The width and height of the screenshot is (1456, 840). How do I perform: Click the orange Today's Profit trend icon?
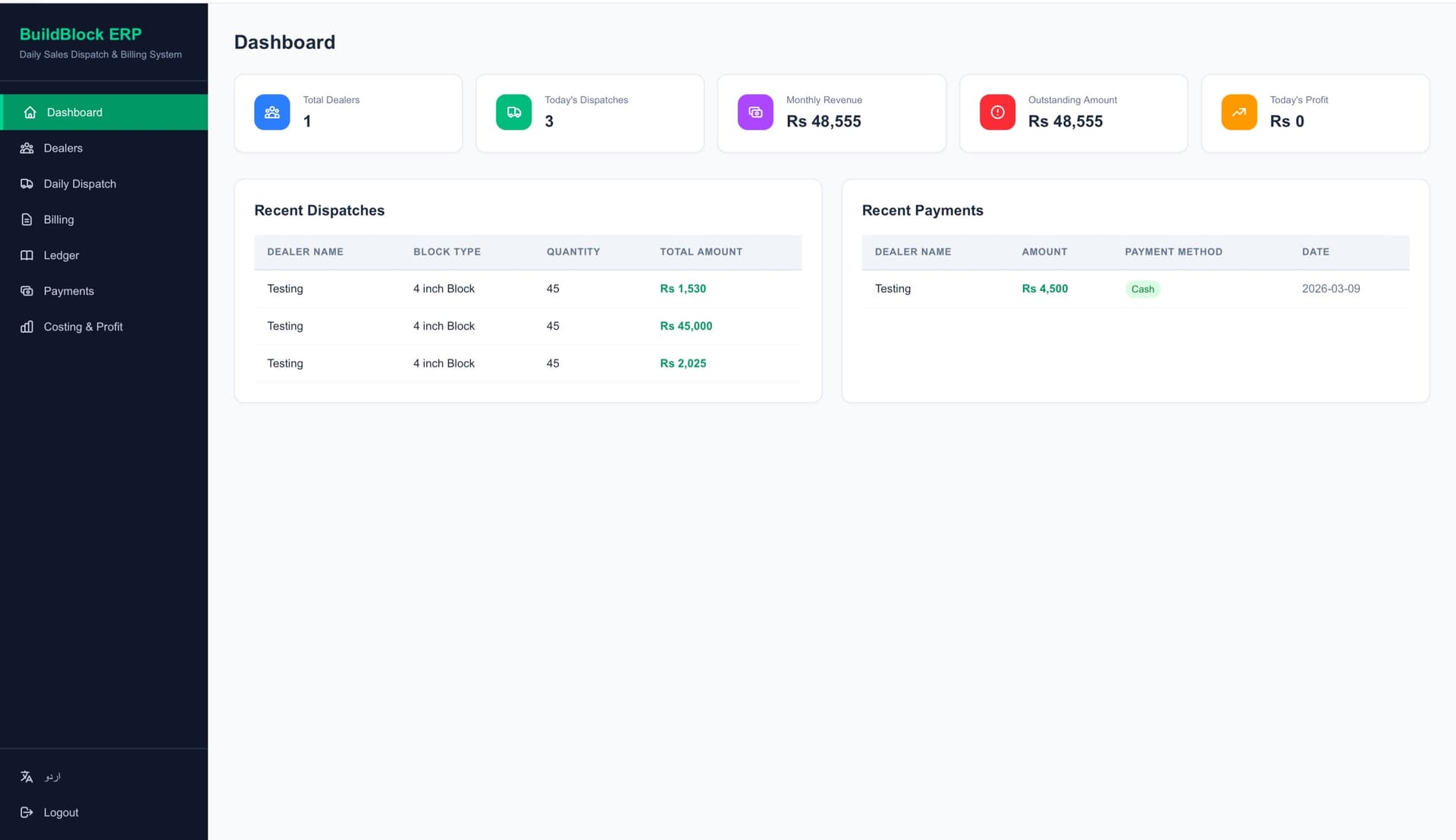1239,112
